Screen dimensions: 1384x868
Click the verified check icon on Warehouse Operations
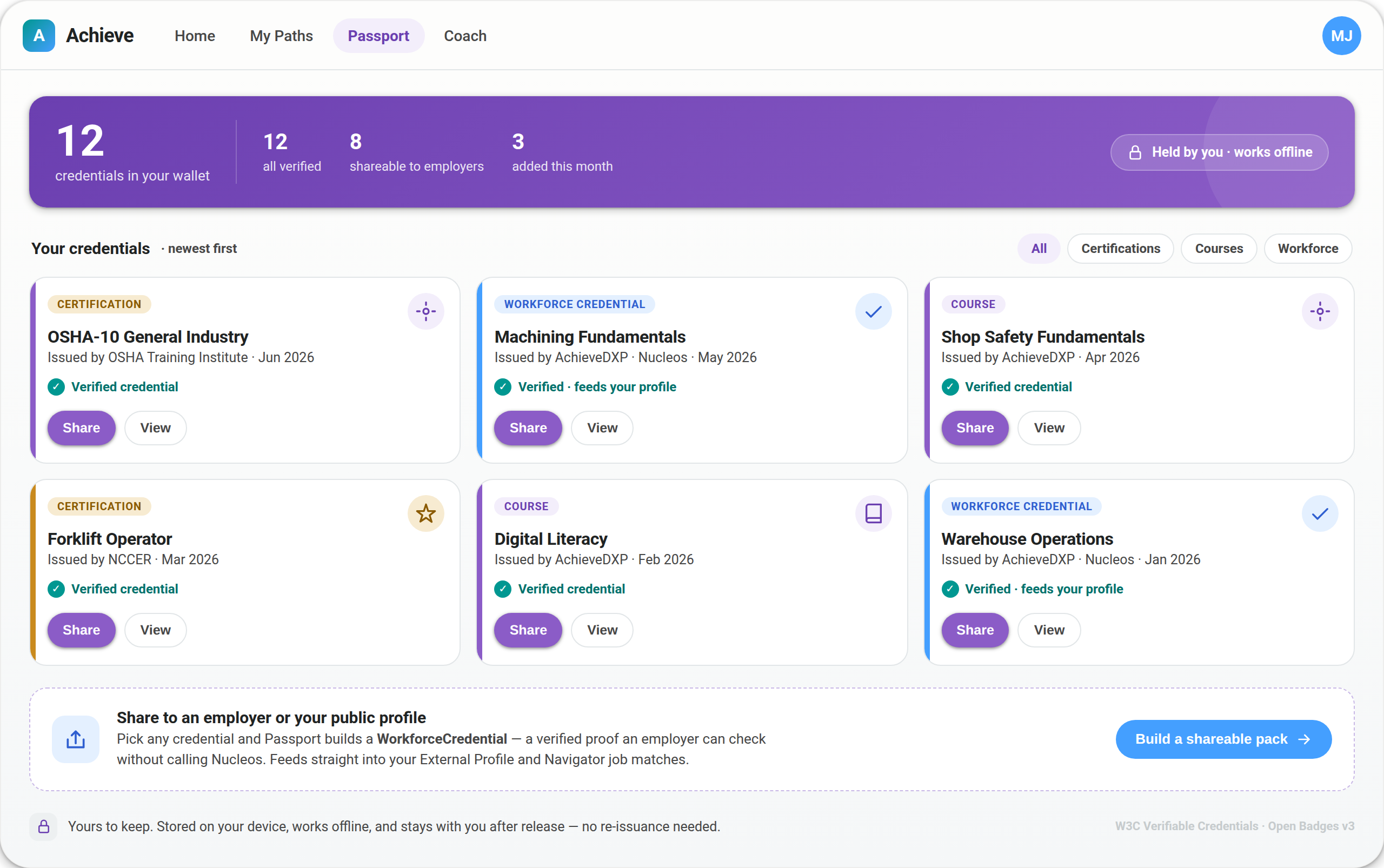coord(950,589)
